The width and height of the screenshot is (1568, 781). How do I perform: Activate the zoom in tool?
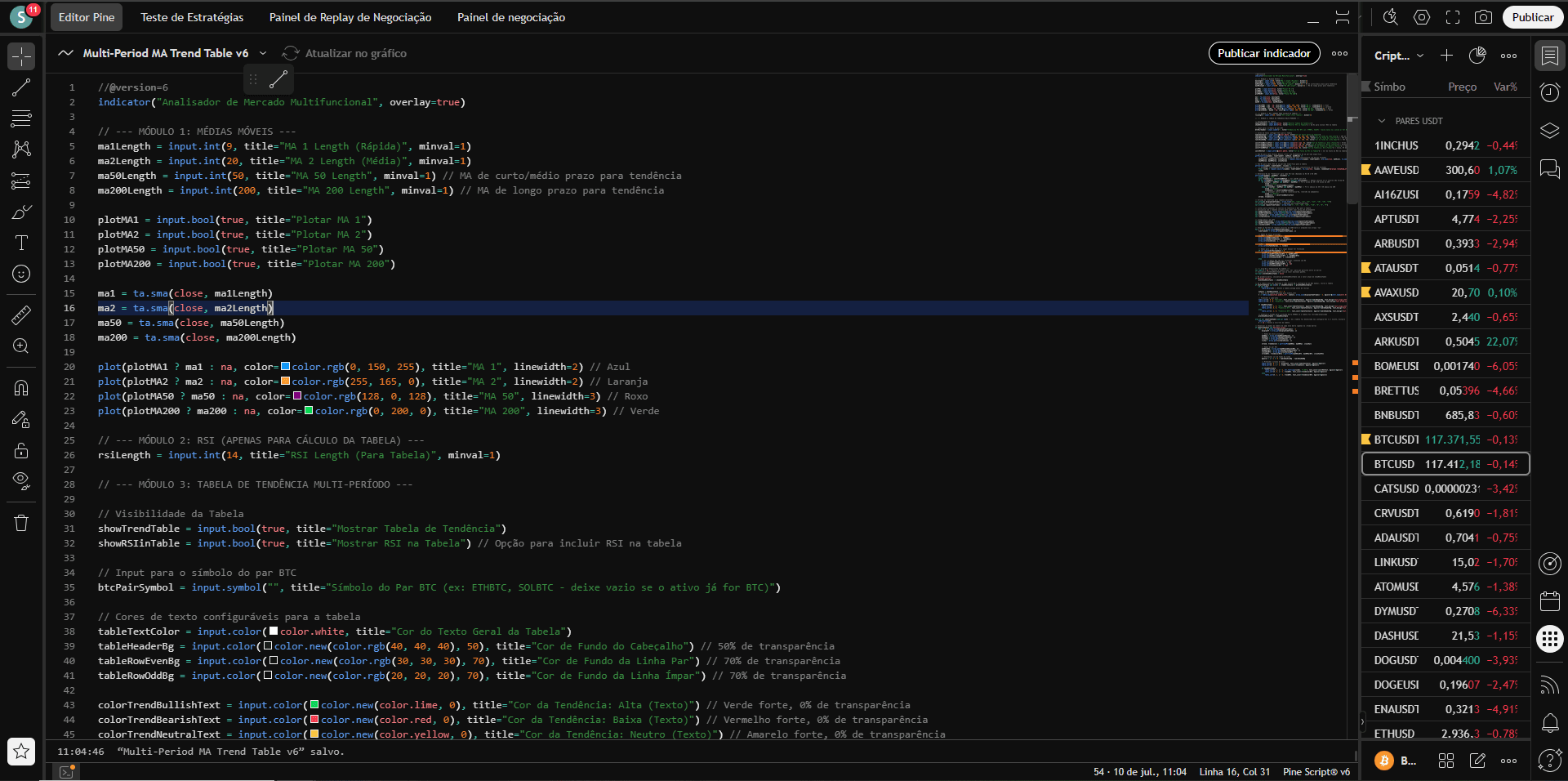21,346
